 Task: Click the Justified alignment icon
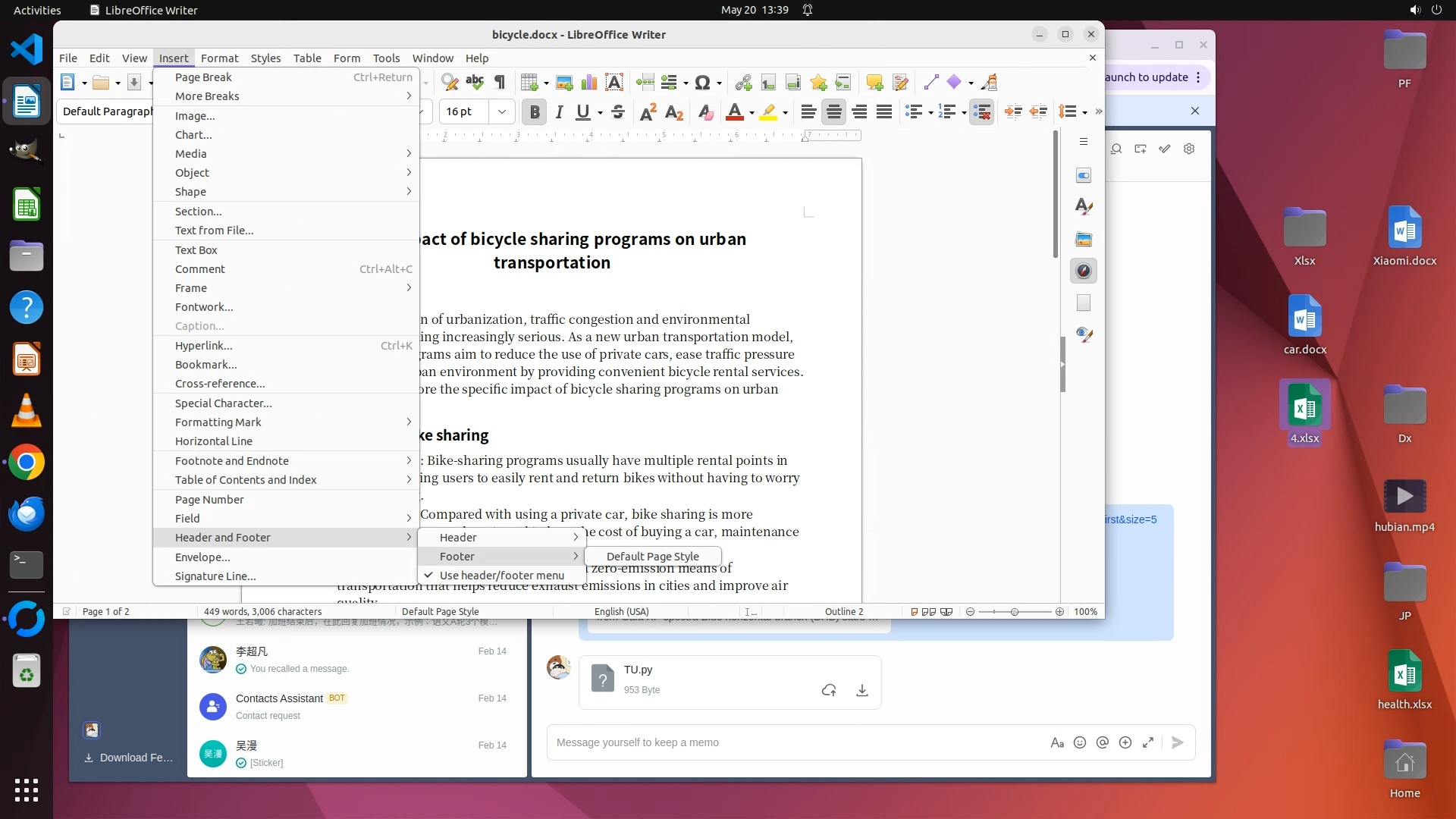point(884,111)
